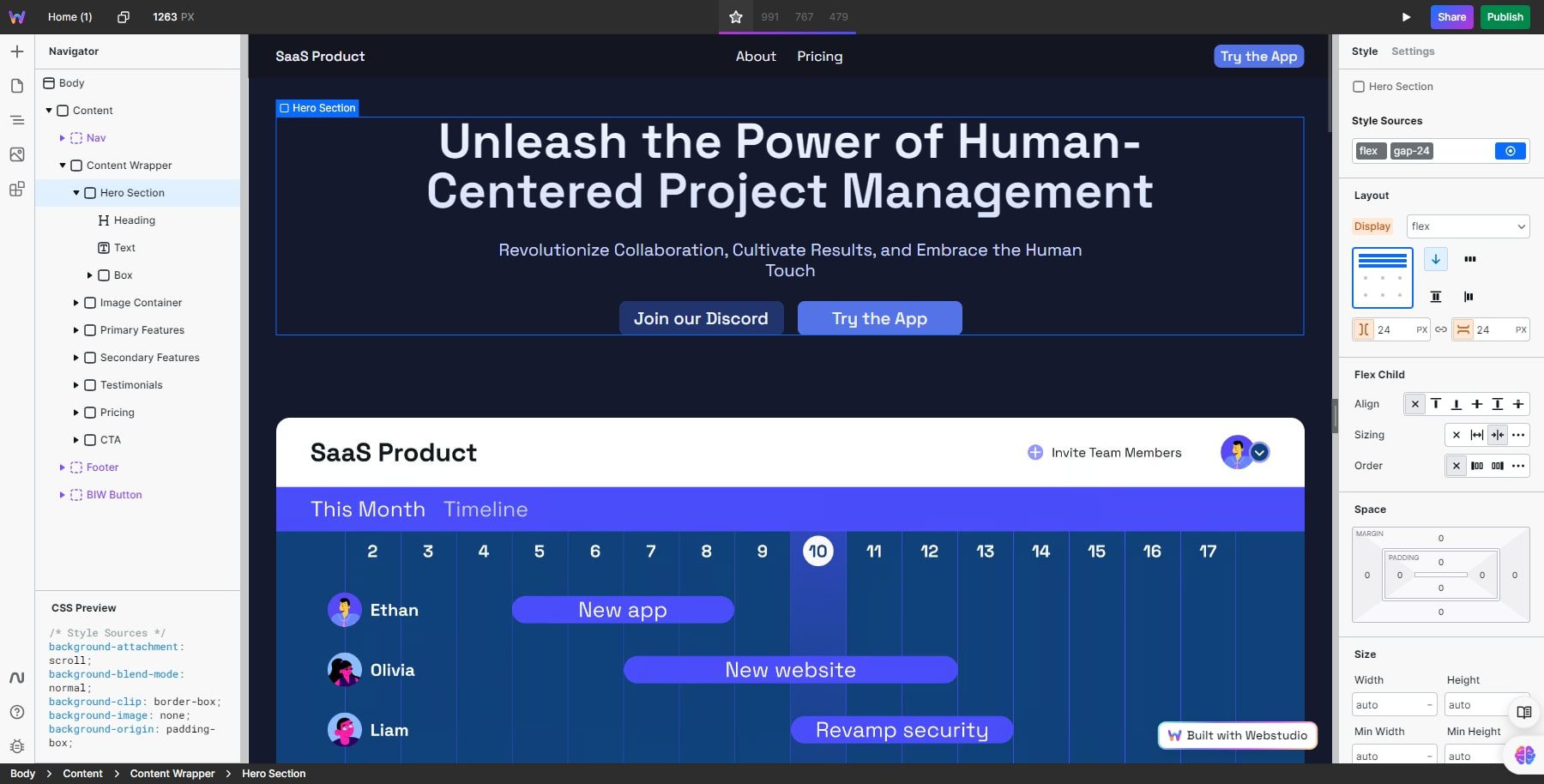Click the Share button

pos(1451,16)
